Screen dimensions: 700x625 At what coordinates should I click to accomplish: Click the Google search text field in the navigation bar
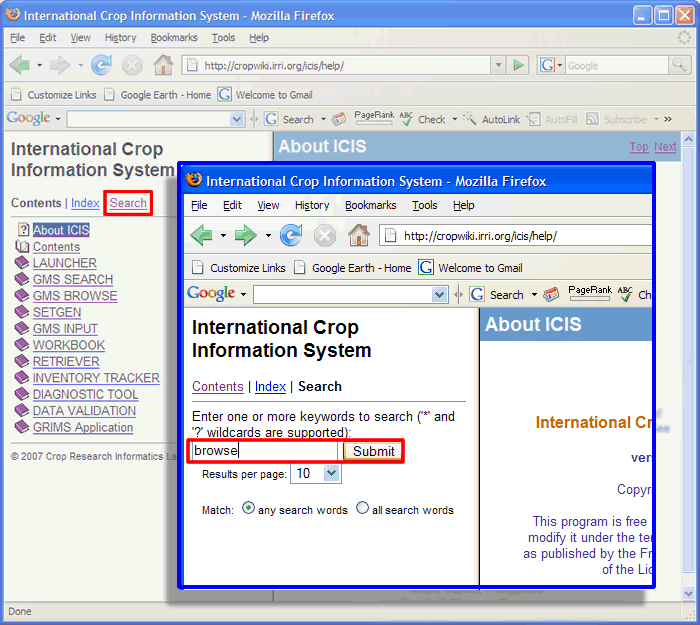[x=617, y=66]
